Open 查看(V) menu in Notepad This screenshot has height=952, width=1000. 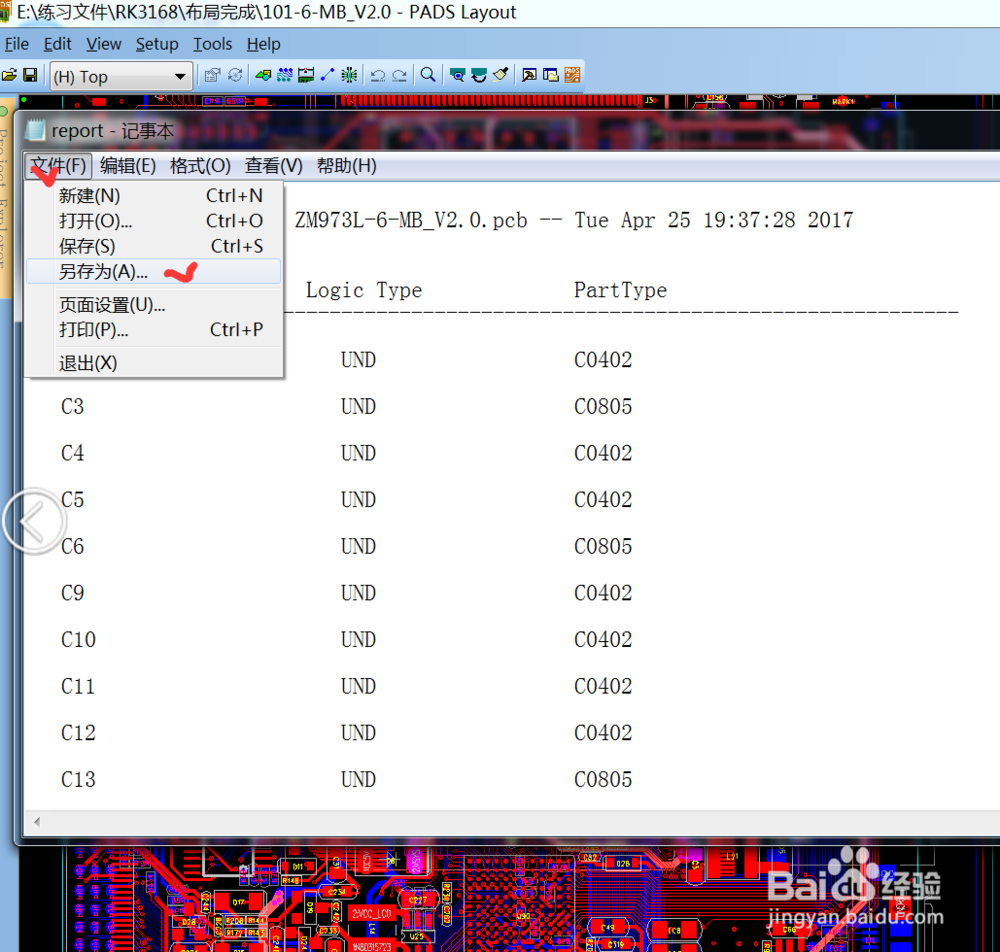[274, 166]
